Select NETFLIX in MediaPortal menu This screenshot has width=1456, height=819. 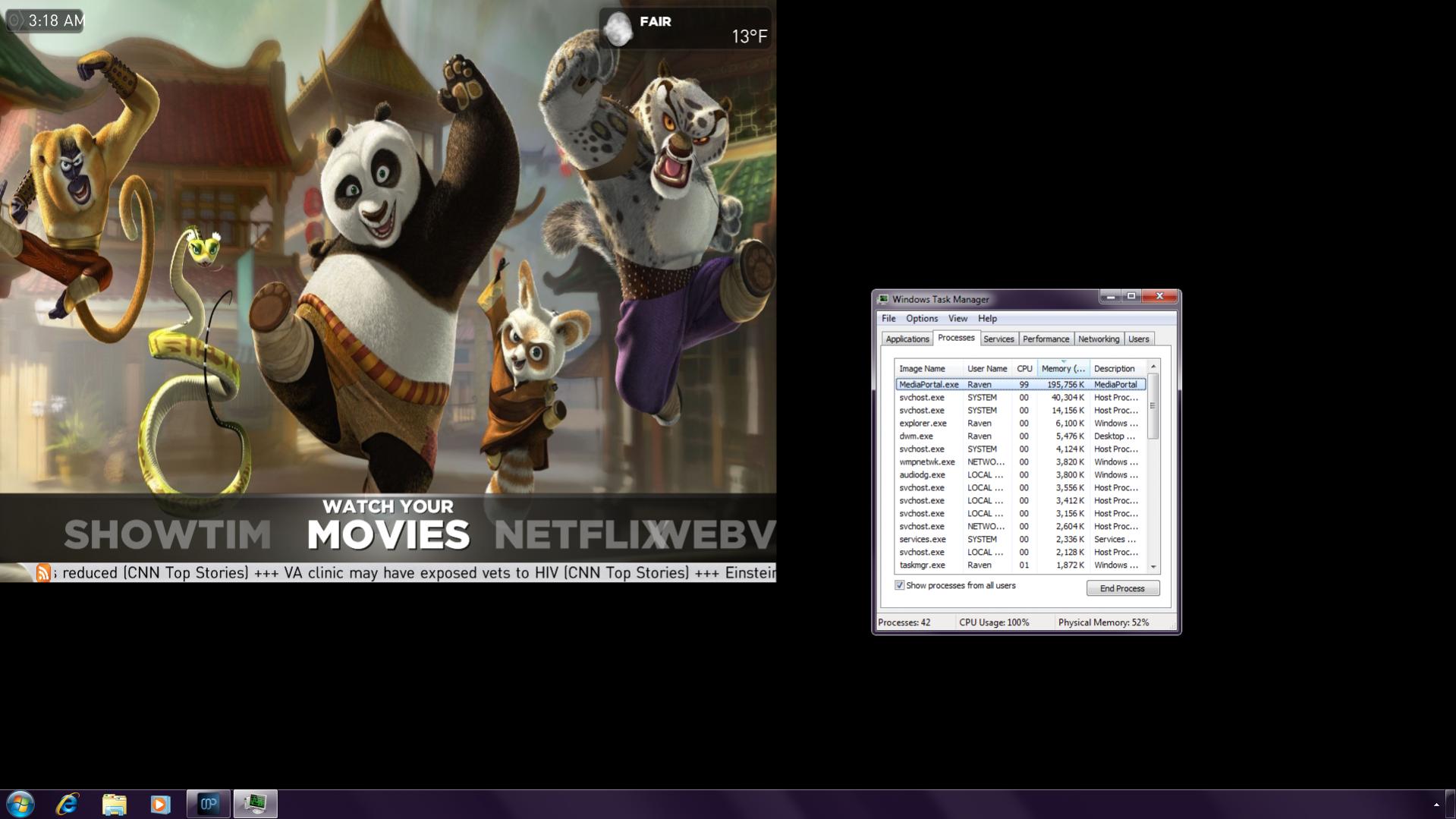581,534
